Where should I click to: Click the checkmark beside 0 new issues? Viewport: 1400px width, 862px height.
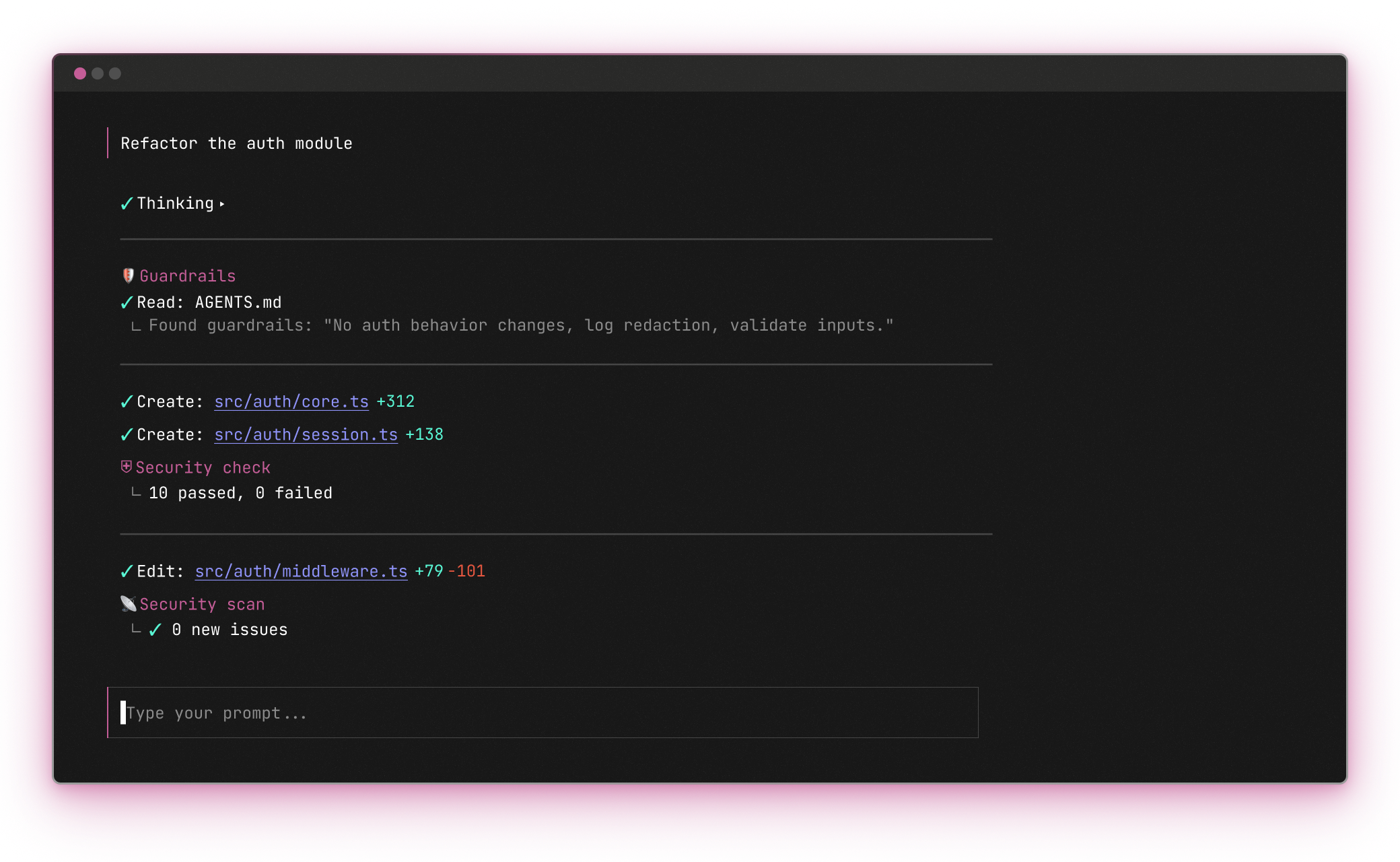click(x=155, y=630)
